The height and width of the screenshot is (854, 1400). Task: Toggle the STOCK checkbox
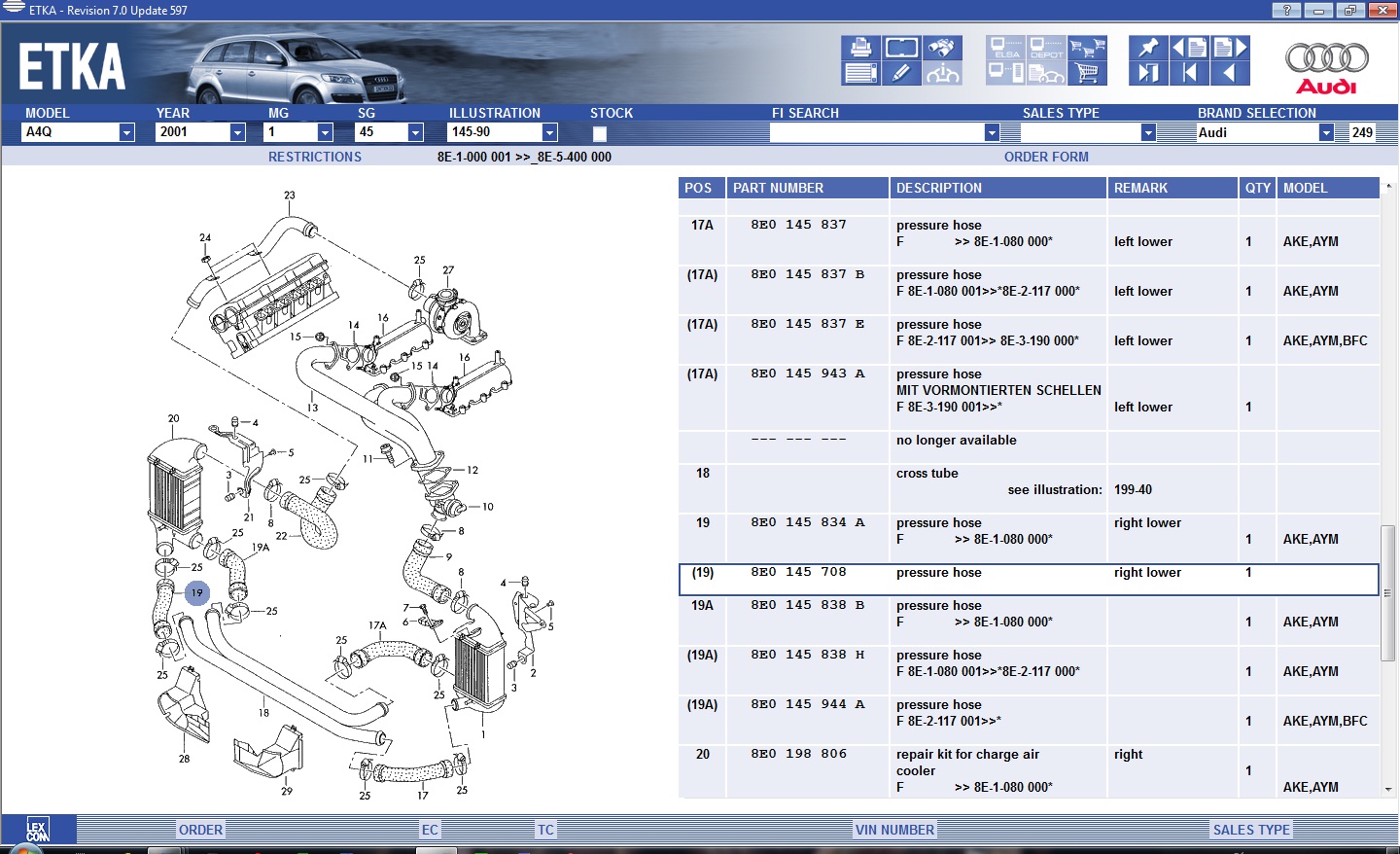point(600,133)
